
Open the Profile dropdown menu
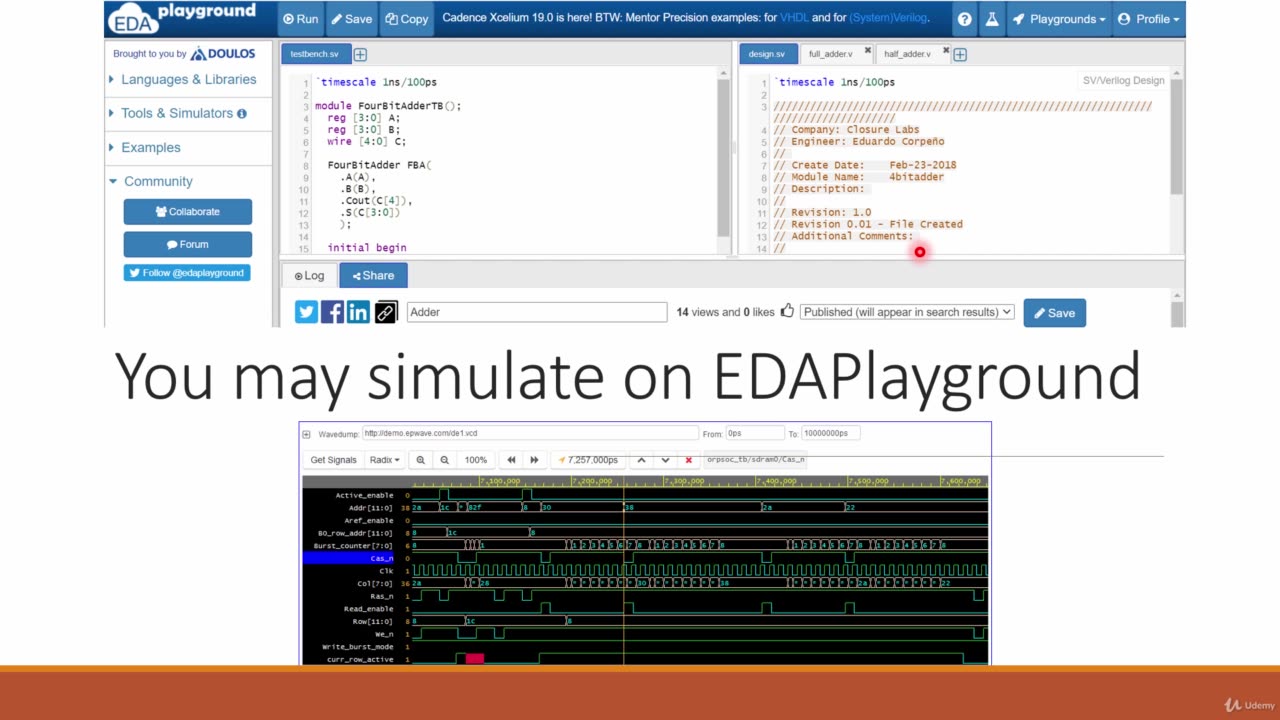click(1148, 19)
